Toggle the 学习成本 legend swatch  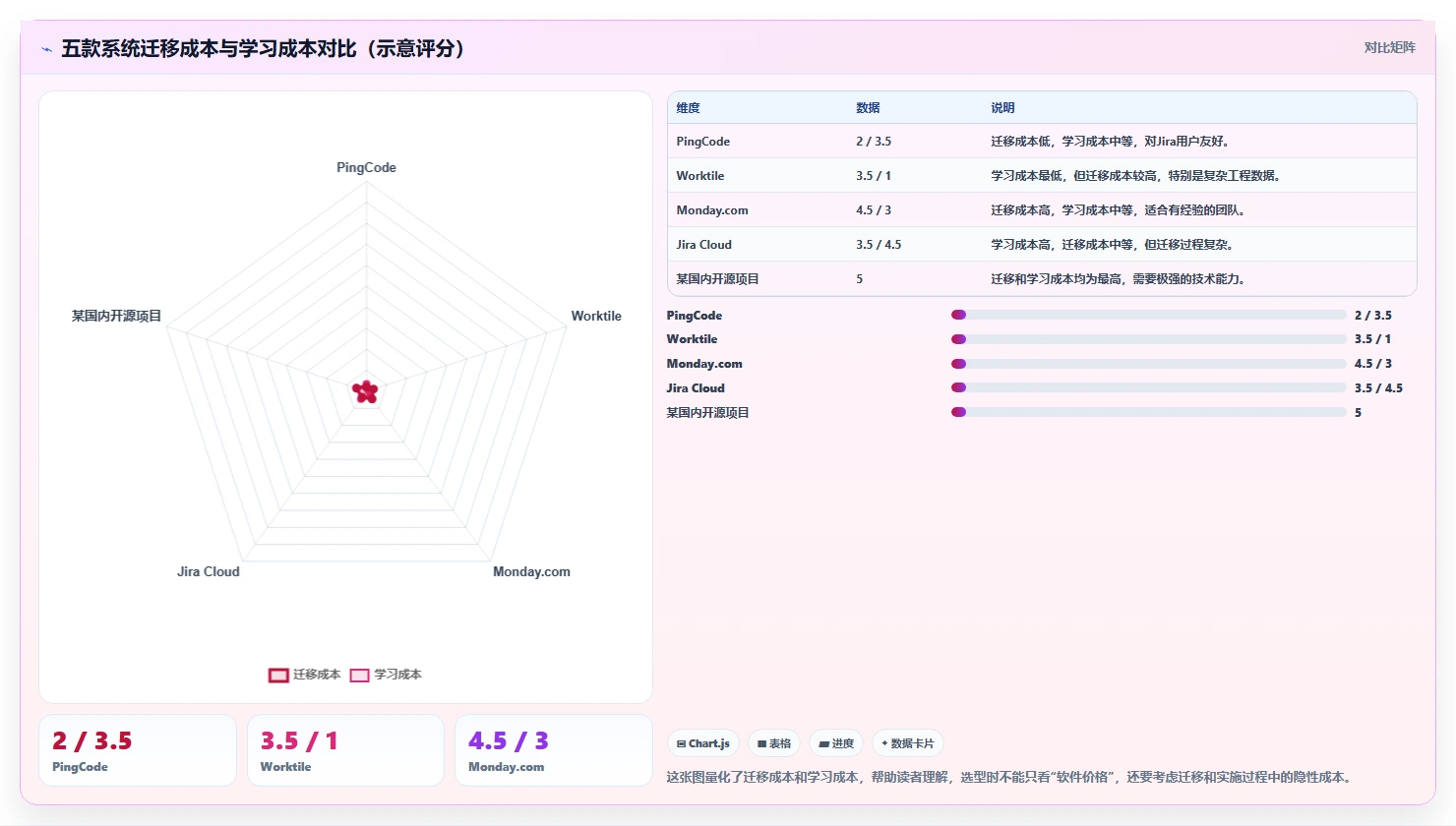pyautogui.click(x=360, y=675)
